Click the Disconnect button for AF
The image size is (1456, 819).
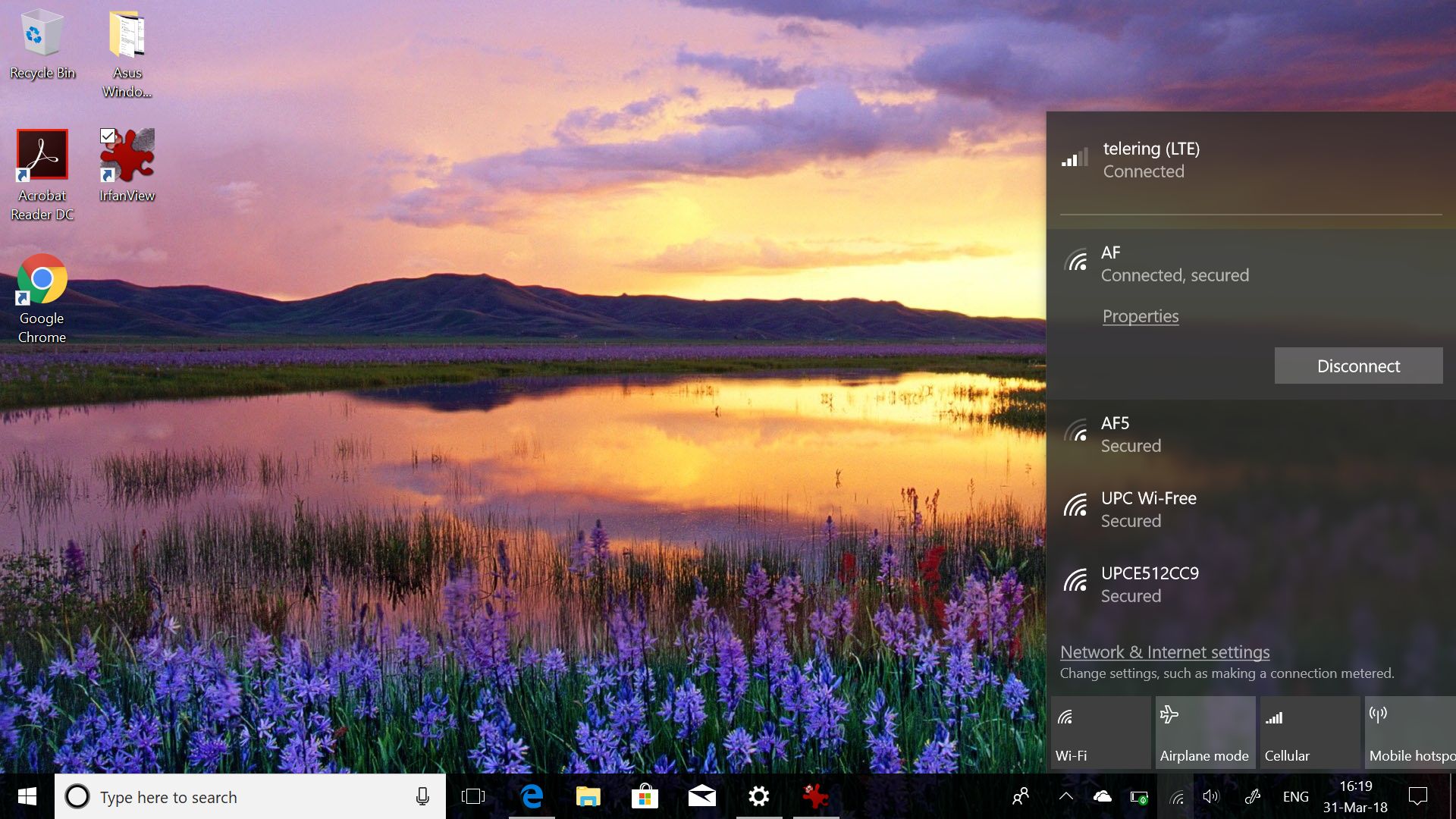pos(1357,366)
